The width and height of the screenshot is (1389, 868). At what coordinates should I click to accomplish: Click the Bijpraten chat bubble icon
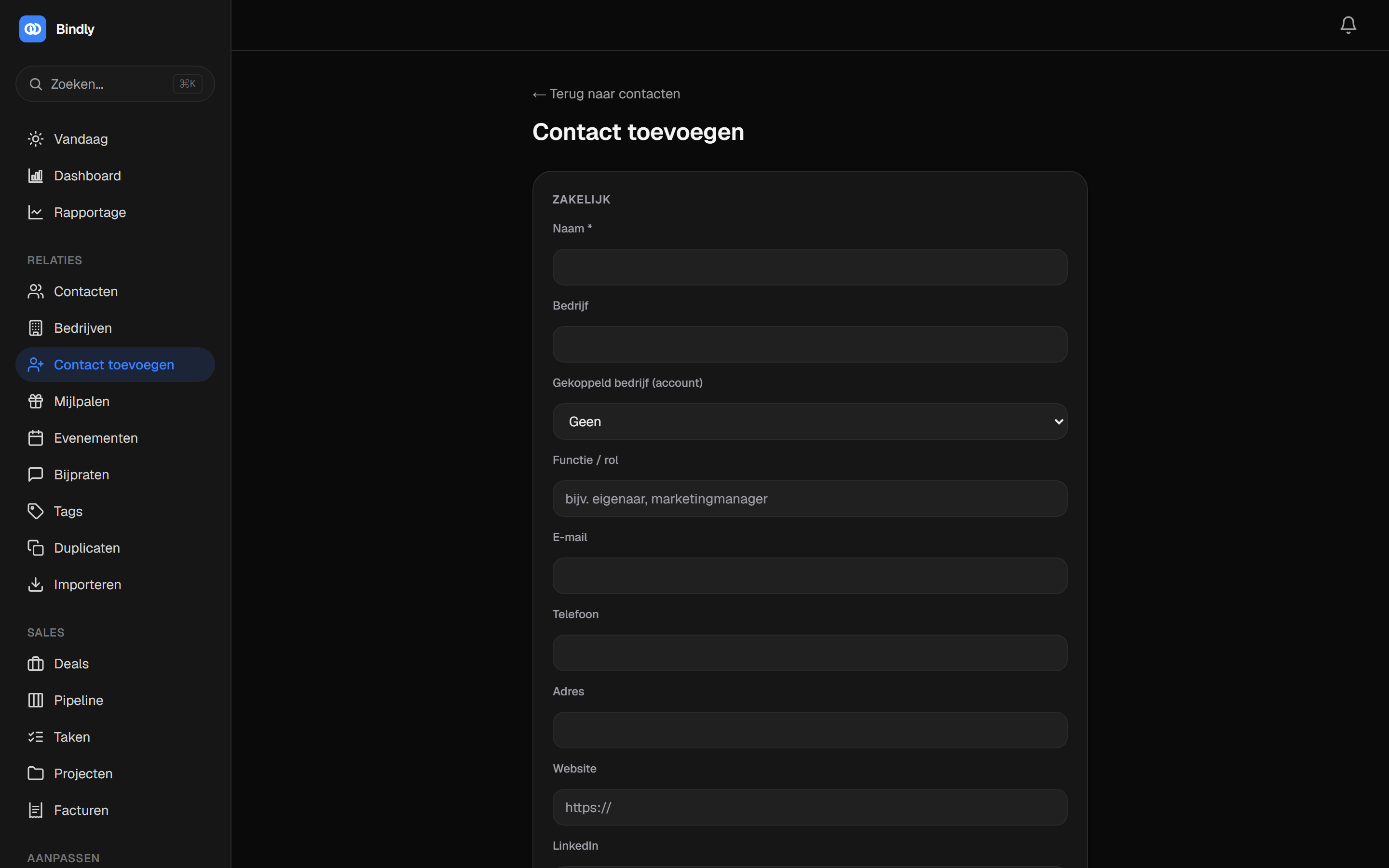36,475
